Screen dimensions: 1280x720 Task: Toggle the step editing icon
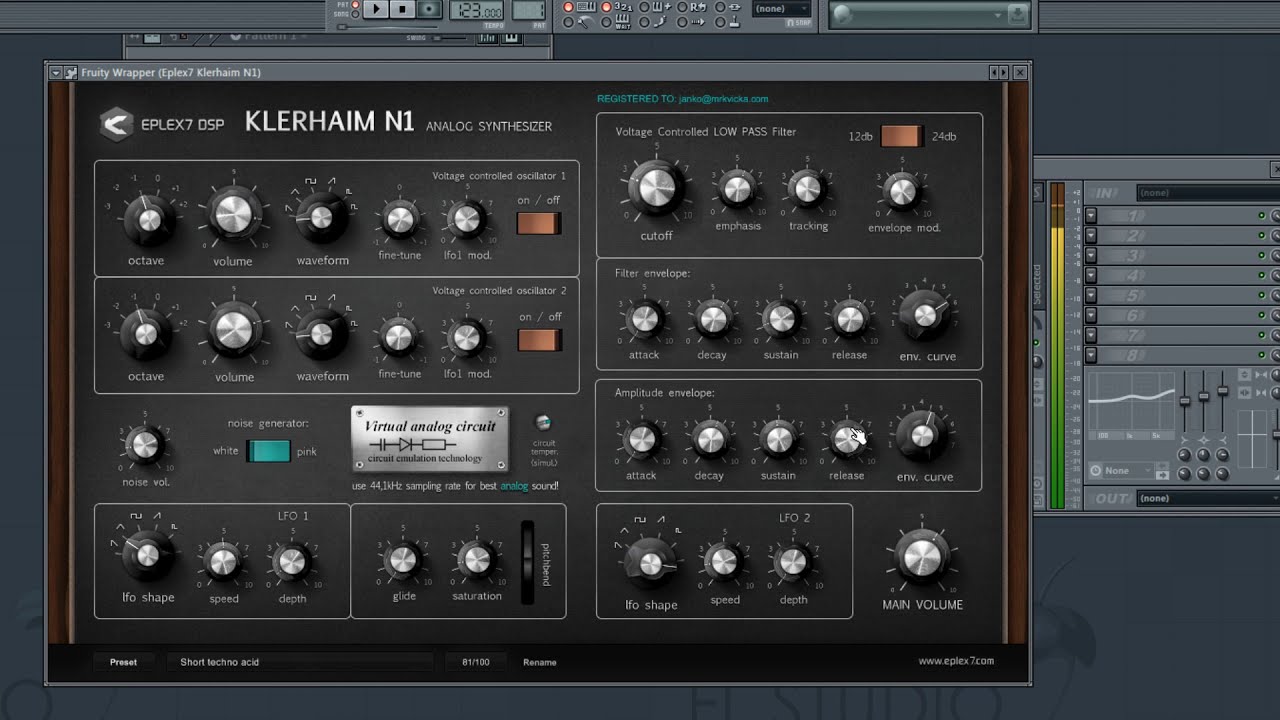(x=661, y=22)
